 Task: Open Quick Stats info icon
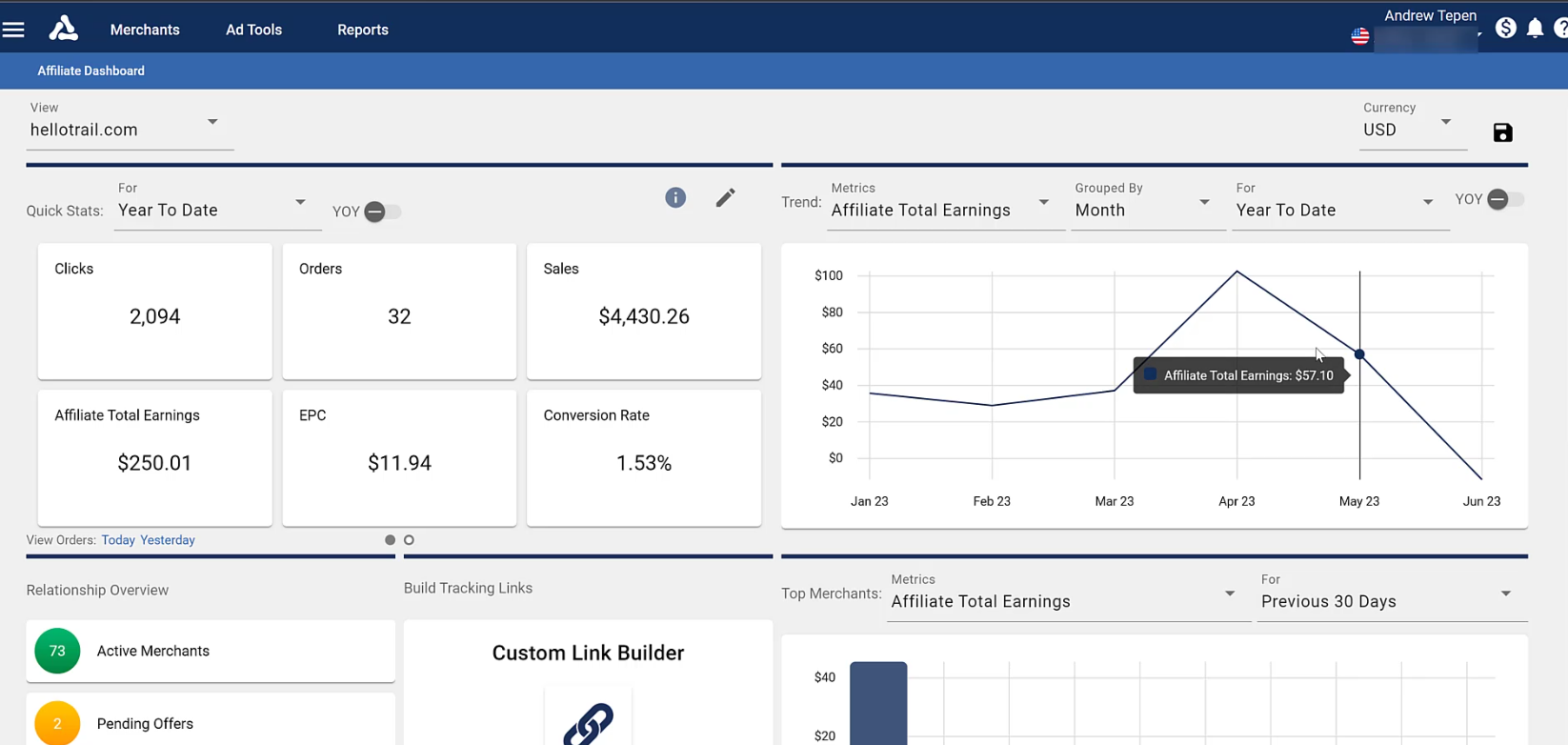[675, 197]
